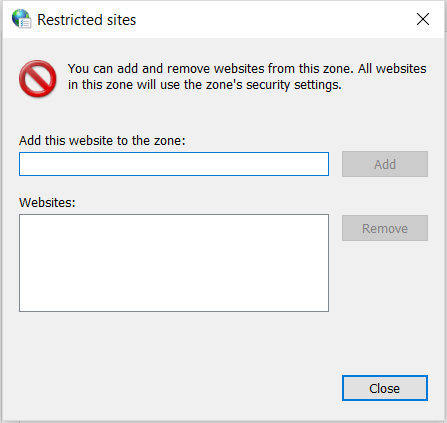Click the 'Restricted sites' title text

(86, 20)
